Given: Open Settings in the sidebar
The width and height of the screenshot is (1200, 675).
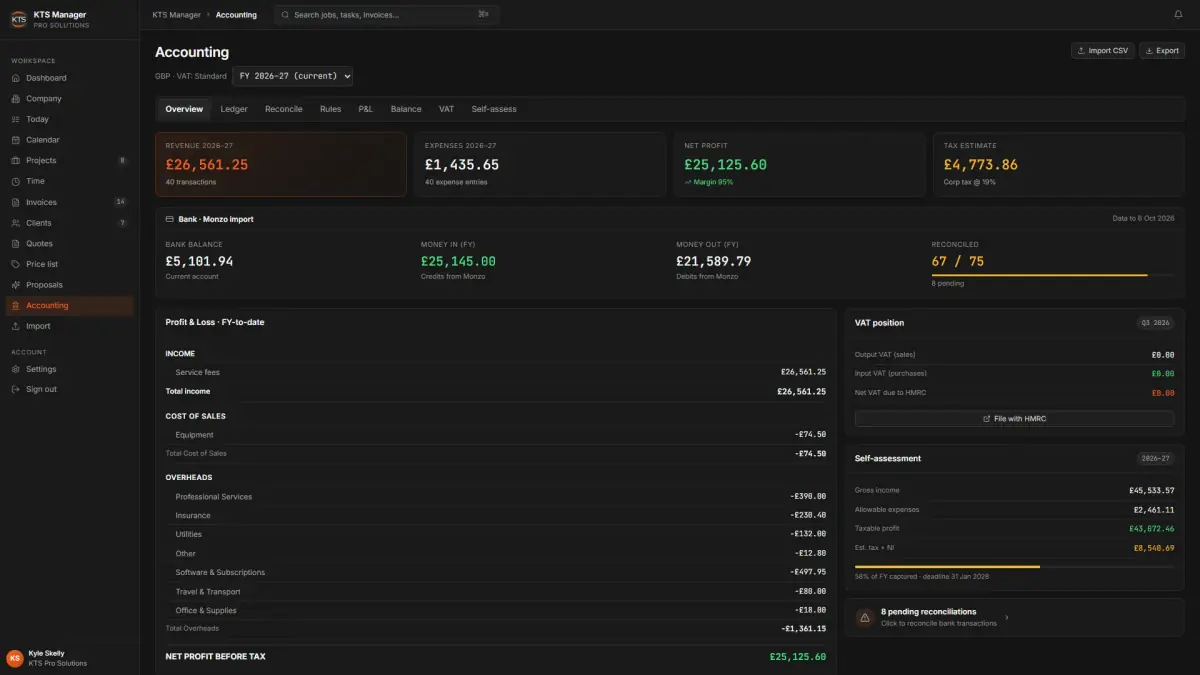Looking at the screenshot, I should [x=69, y=369].
